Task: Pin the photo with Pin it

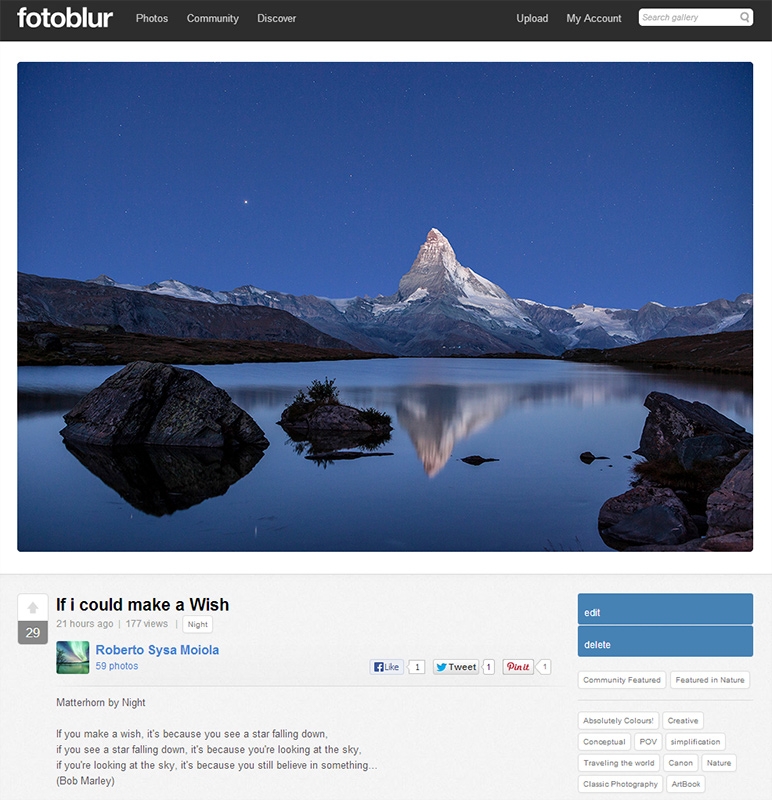Action: [x=518, y=667]
